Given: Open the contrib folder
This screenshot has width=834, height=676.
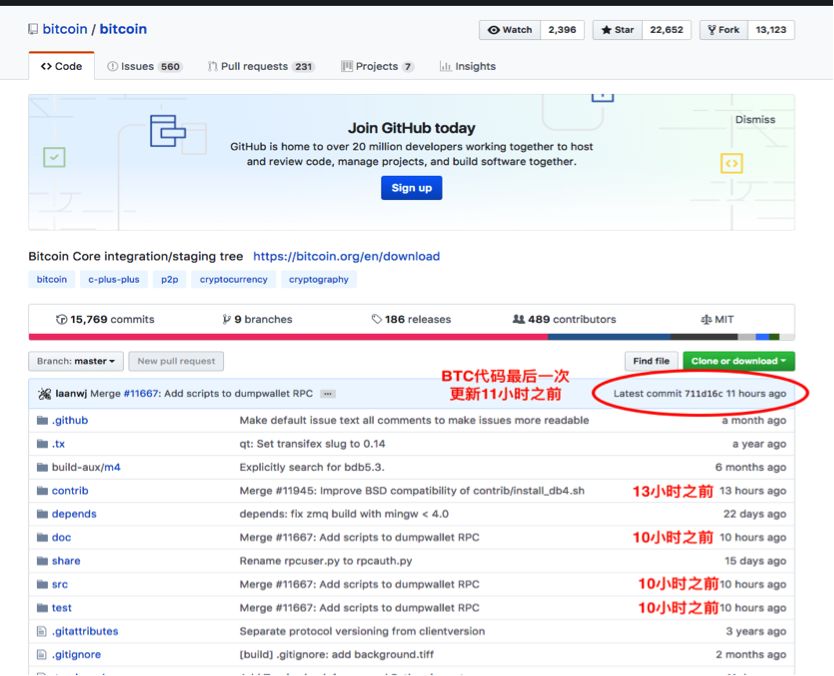Looking at the screenshot, I should (x=70, y=490).
